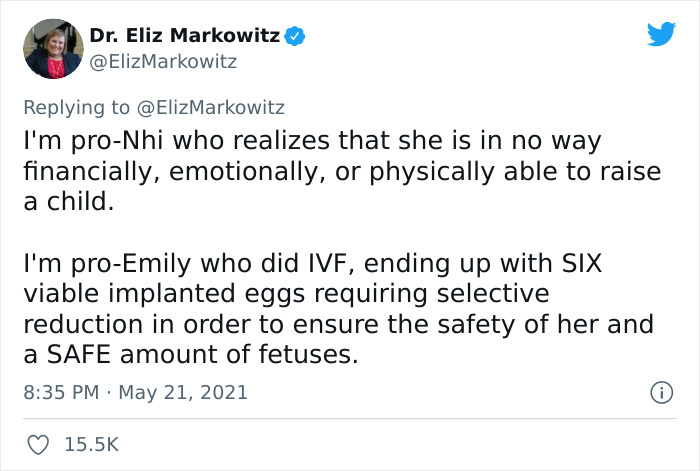Open Dr. Eliz Markowitz's profile photo
Image resolution: width=700 pixels, height=471 pixels.
pos(51,48)
